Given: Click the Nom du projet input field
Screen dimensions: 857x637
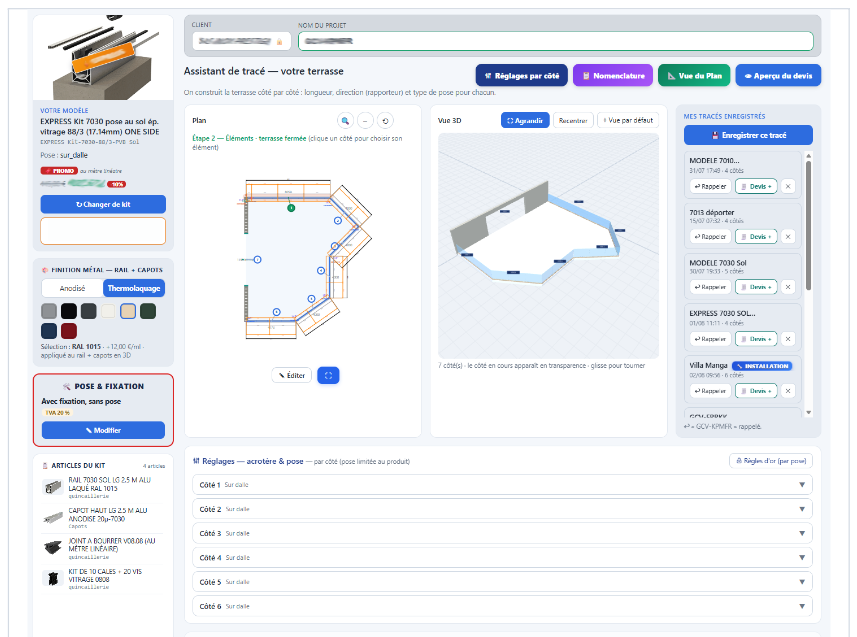Looking at the screenshot, I should [x=555, y=41].
